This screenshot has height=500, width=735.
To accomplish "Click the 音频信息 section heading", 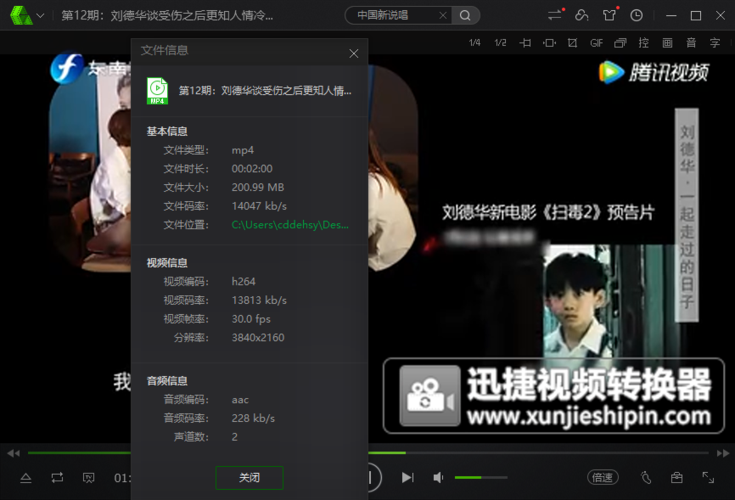I will 167,381.
